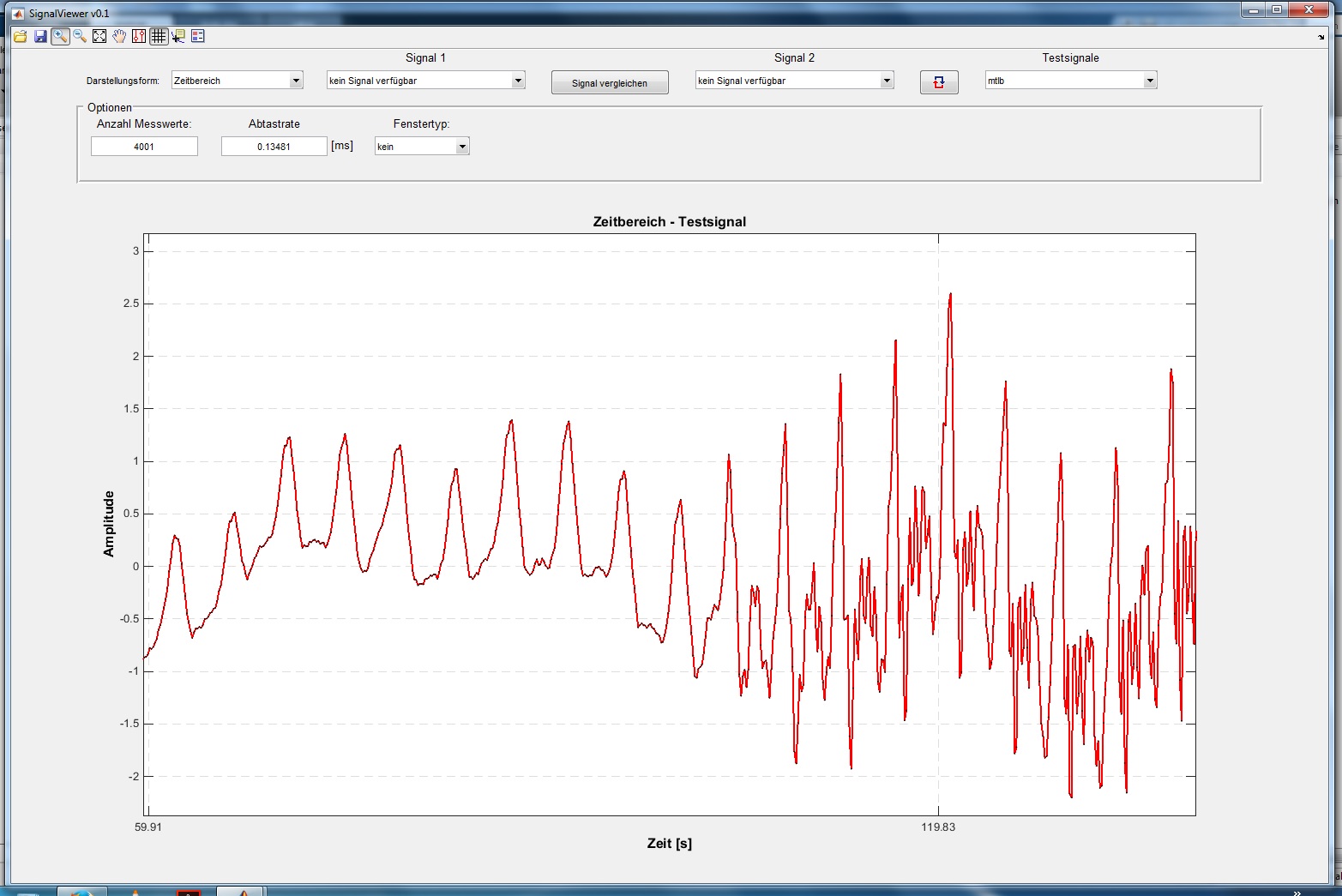Click the red swap signals button
Screen dimensions: 1342x896
click(x=939, y=82)
